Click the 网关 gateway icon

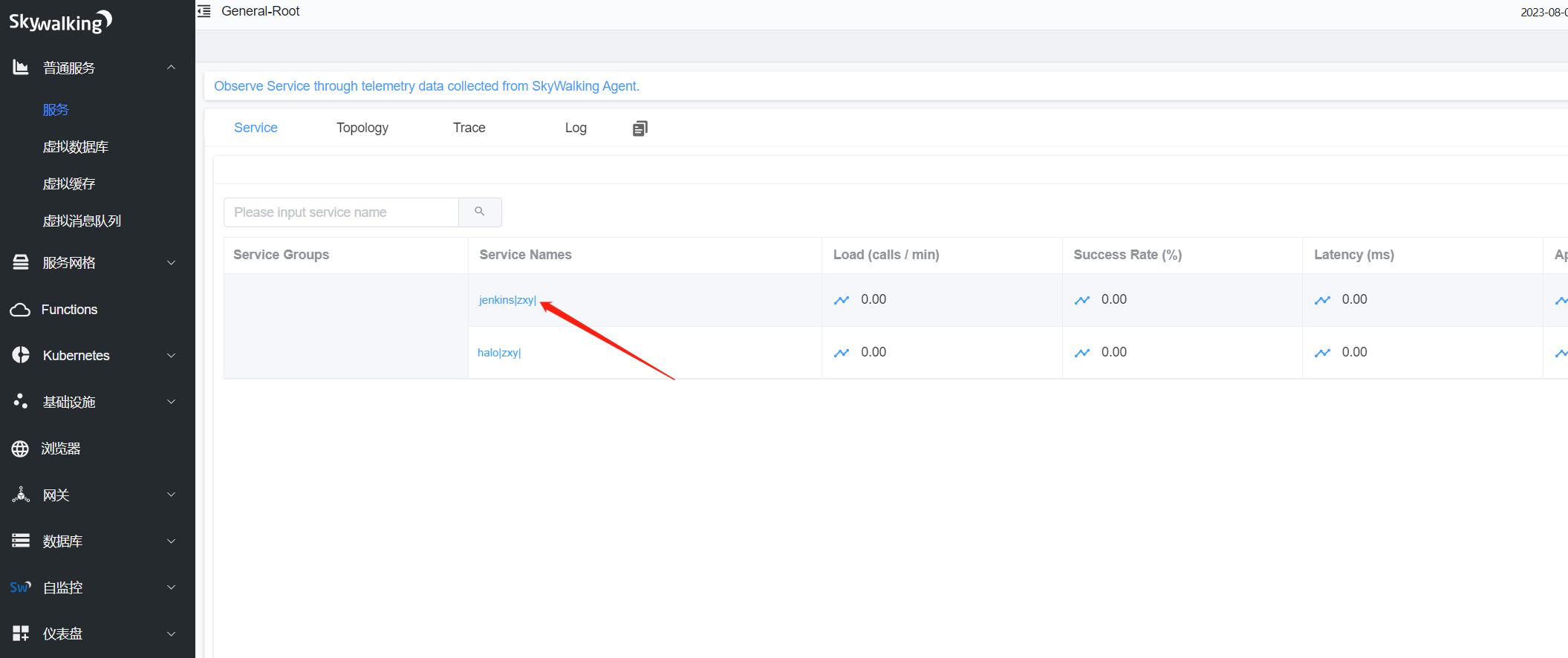(21, 495)
